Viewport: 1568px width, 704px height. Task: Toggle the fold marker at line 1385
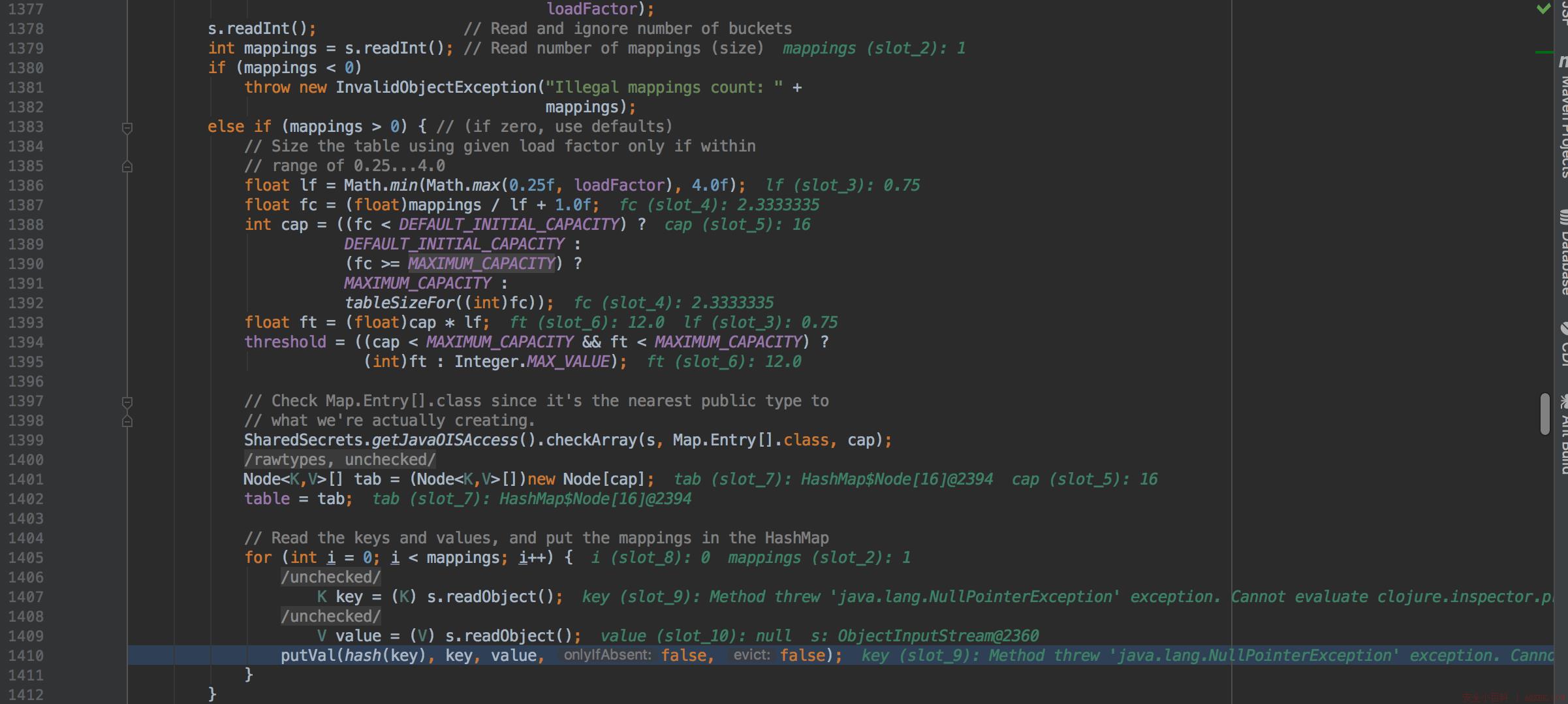[x=127, y=167]
